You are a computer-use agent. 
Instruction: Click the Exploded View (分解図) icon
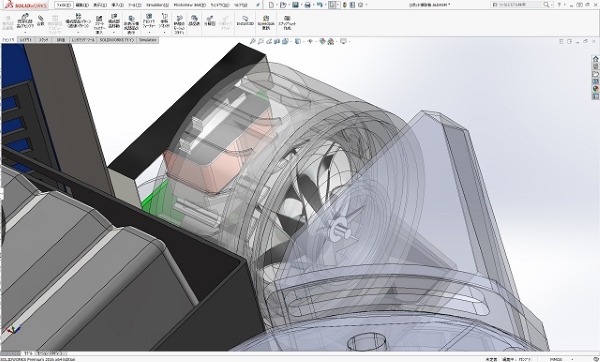tap(210, 21)
